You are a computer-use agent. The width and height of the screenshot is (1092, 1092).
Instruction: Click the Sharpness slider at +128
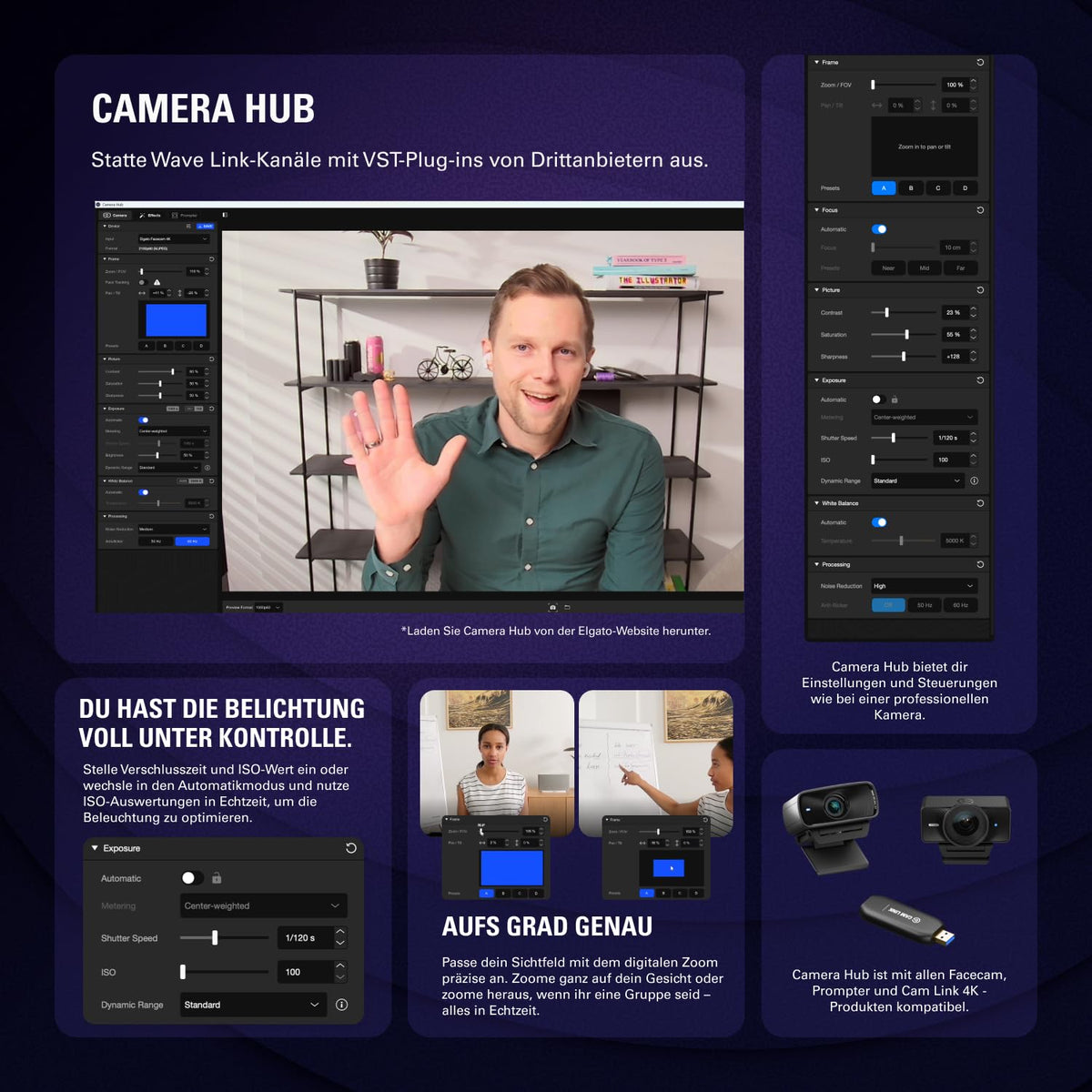point(903,357)
